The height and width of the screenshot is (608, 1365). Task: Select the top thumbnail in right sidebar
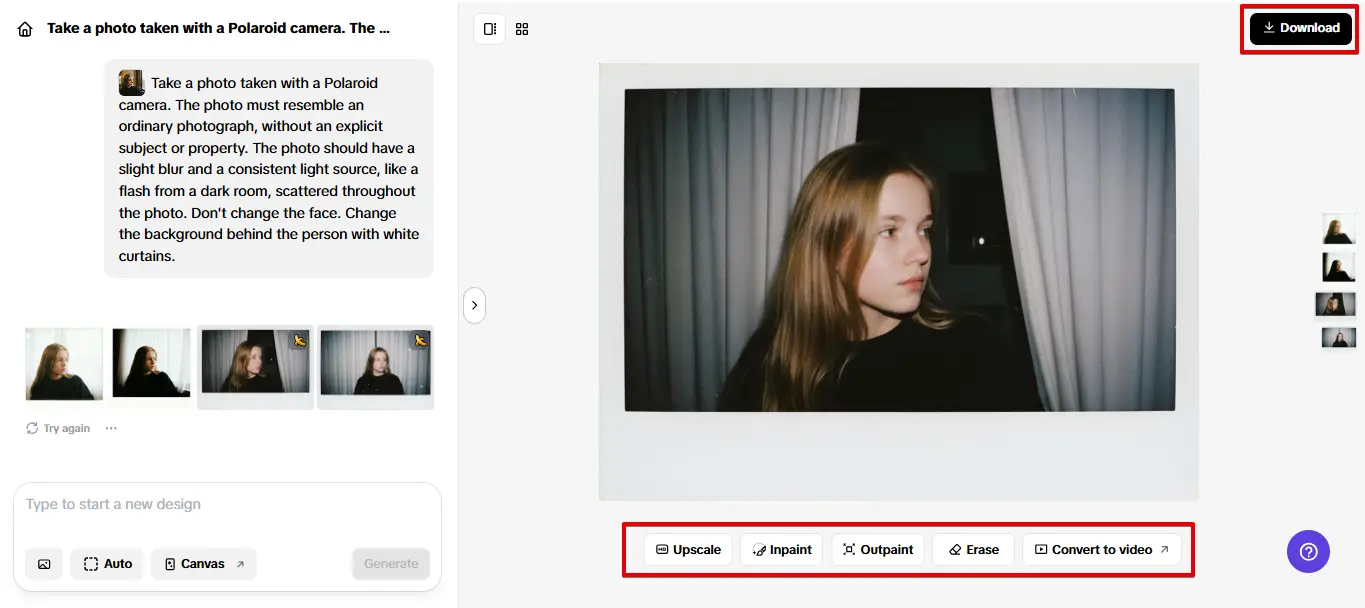[x=1338, y=227]
